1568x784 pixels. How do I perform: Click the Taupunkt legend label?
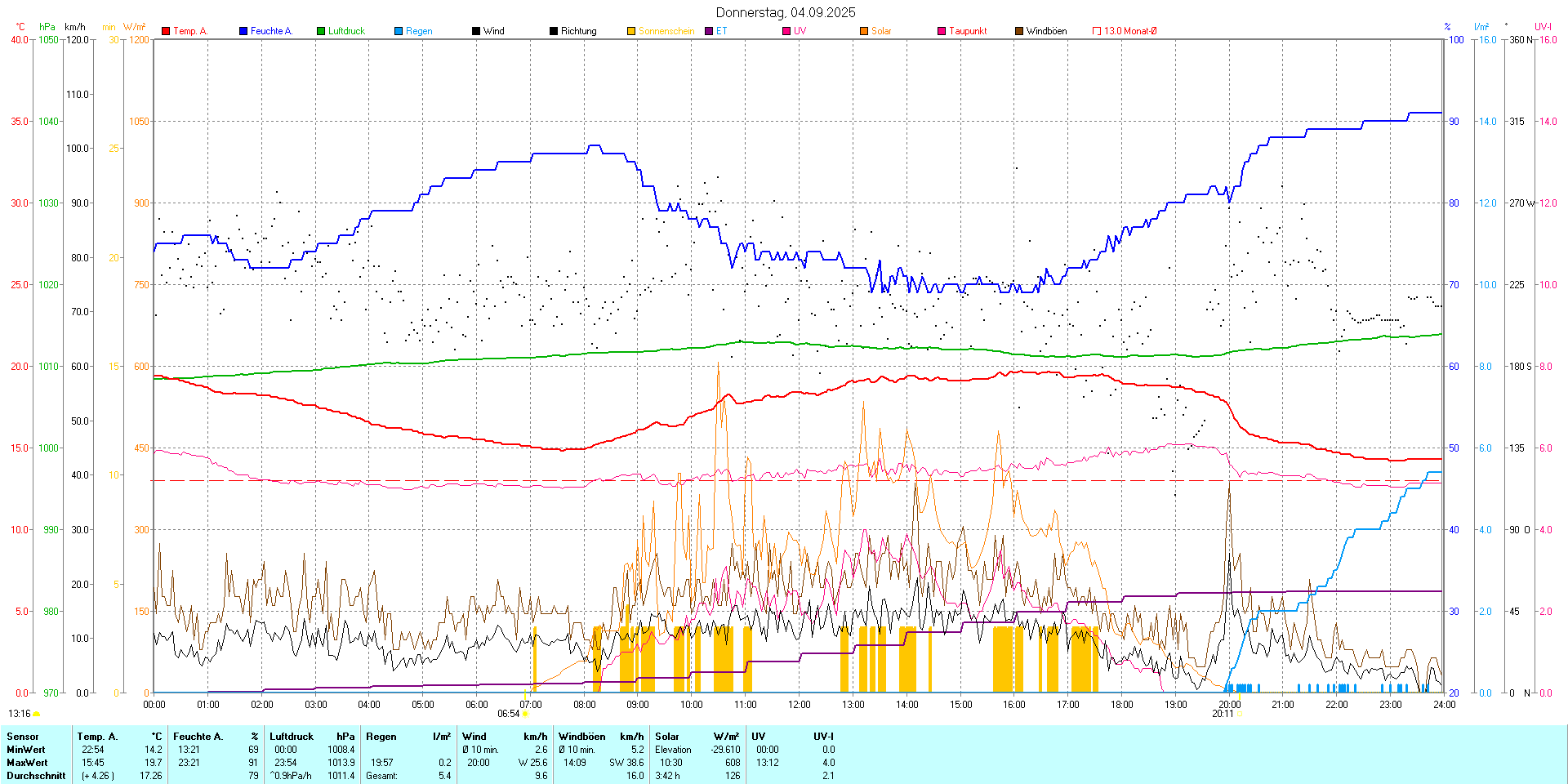[x=968, y=31]
